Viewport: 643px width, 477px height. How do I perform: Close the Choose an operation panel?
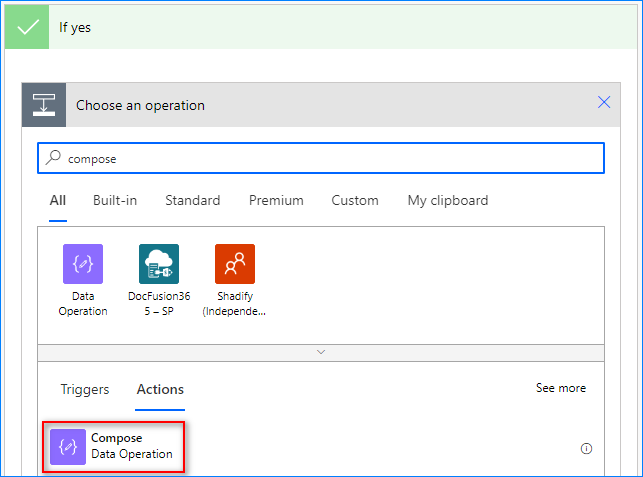click(x=604, y=102)
